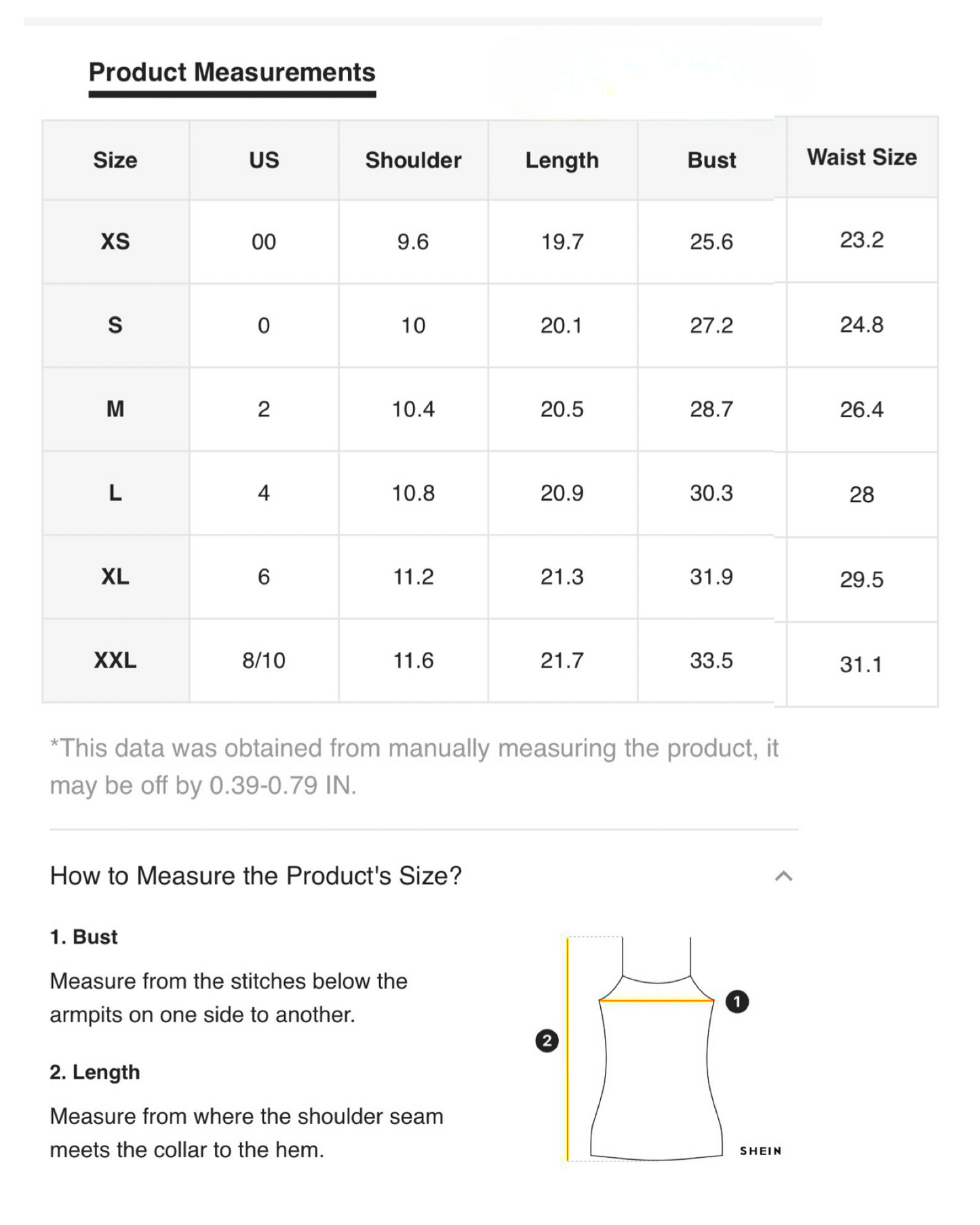This screenshot has width=980, height=1225.
Task: Click the Waist Size column header
Action: coord(861,157)
